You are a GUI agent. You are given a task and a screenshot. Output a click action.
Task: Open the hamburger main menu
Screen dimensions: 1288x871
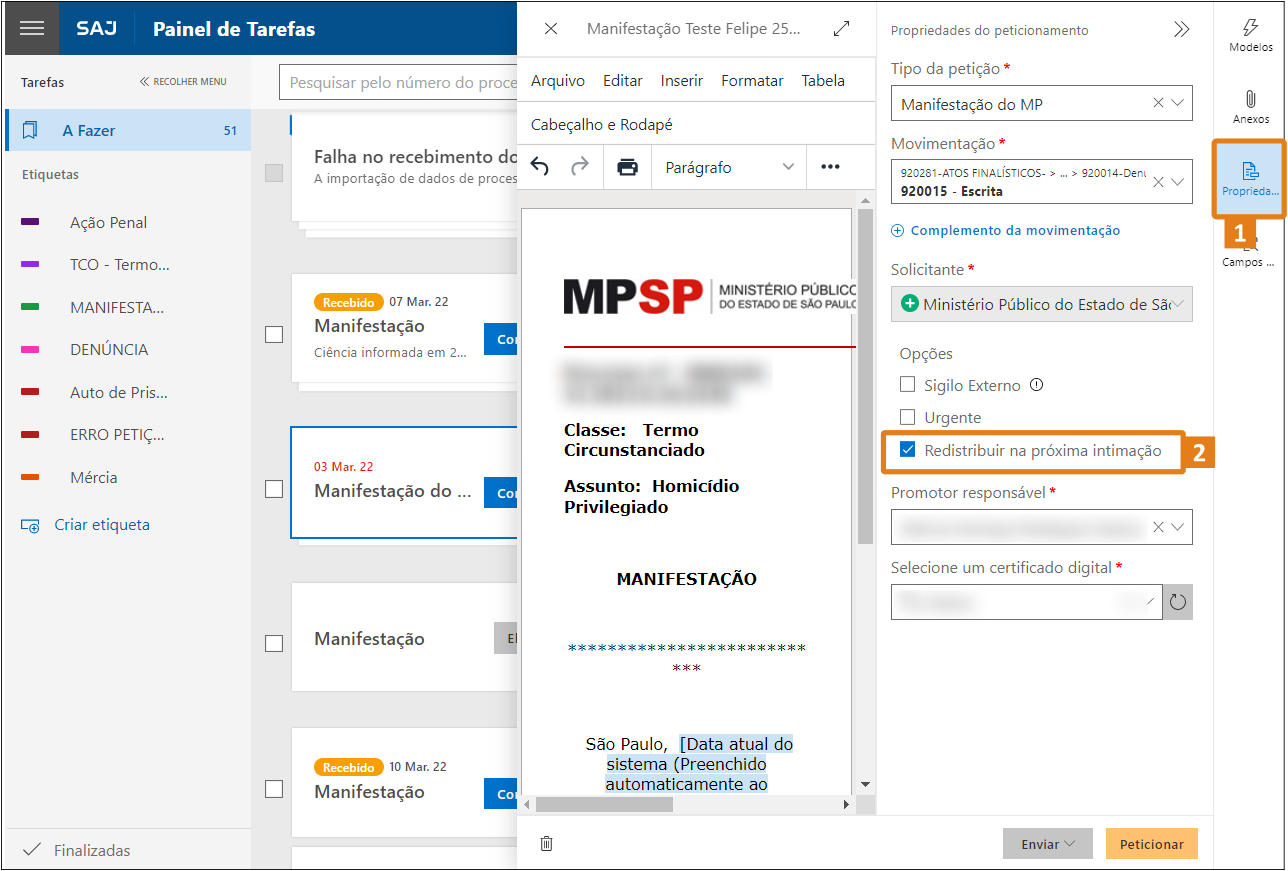pyautogui.click(x=32, y=28)
